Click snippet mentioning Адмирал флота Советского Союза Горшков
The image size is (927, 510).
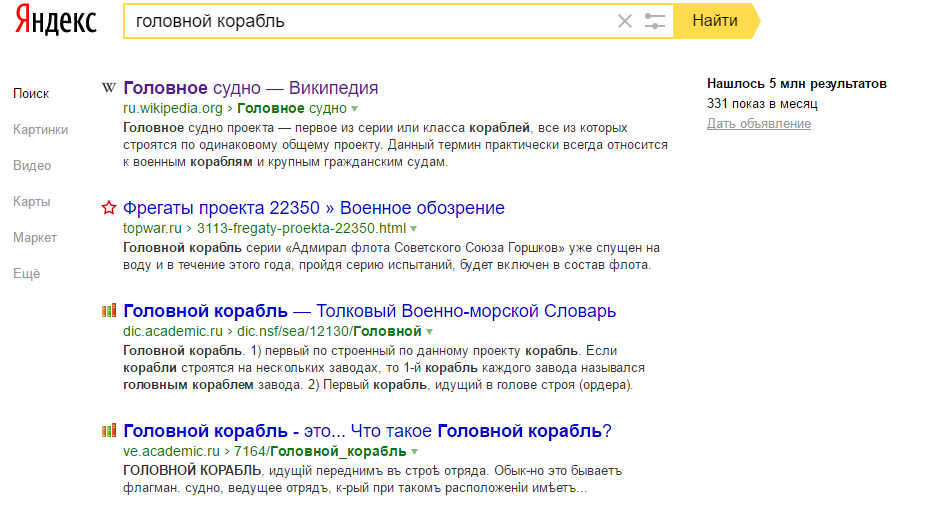[x=391, y=256]
